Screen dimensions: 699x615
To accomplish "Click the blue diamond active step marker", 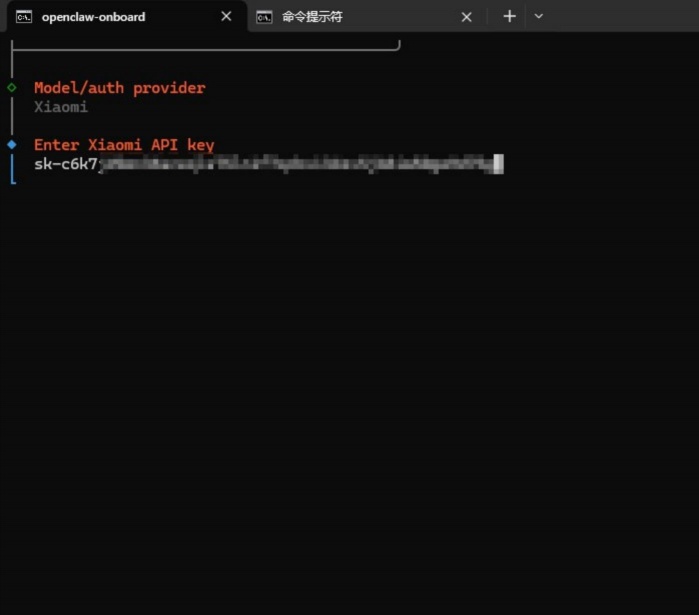I will tap(12, 145).
